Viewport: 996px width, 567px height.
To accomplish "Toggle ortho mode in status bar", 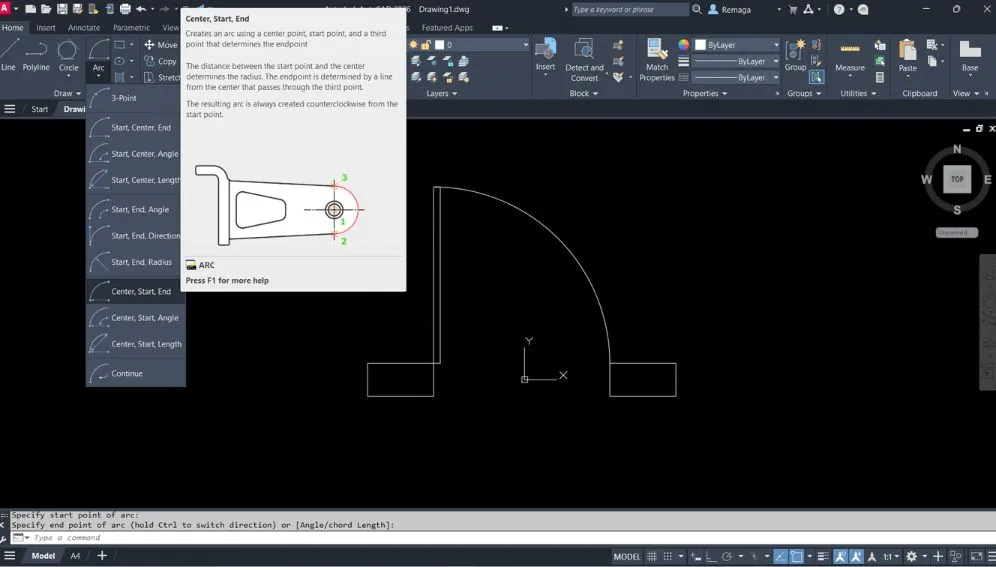I will (708, 556).
